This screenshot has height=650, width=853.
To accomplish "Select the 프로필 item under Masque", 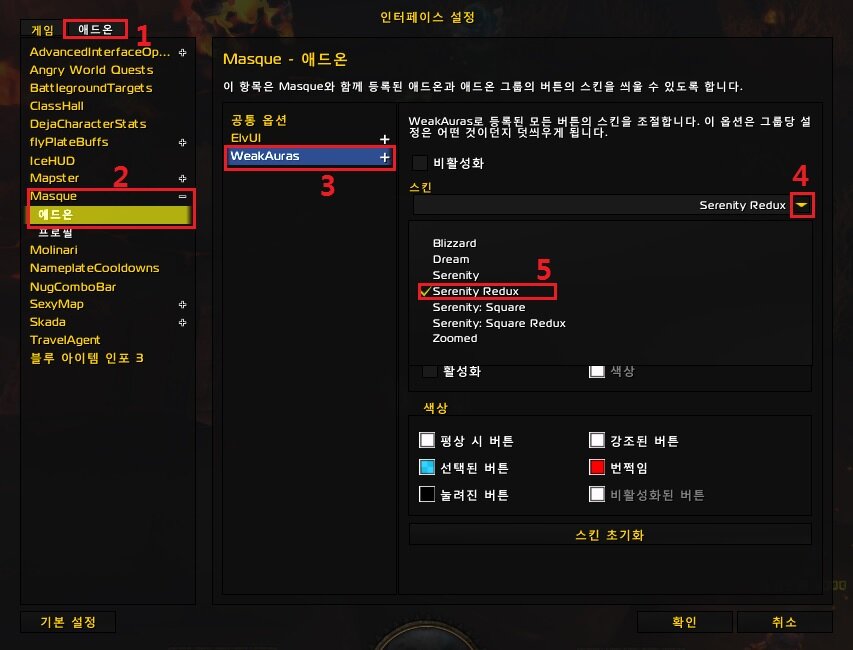I will tap(55, 233).
